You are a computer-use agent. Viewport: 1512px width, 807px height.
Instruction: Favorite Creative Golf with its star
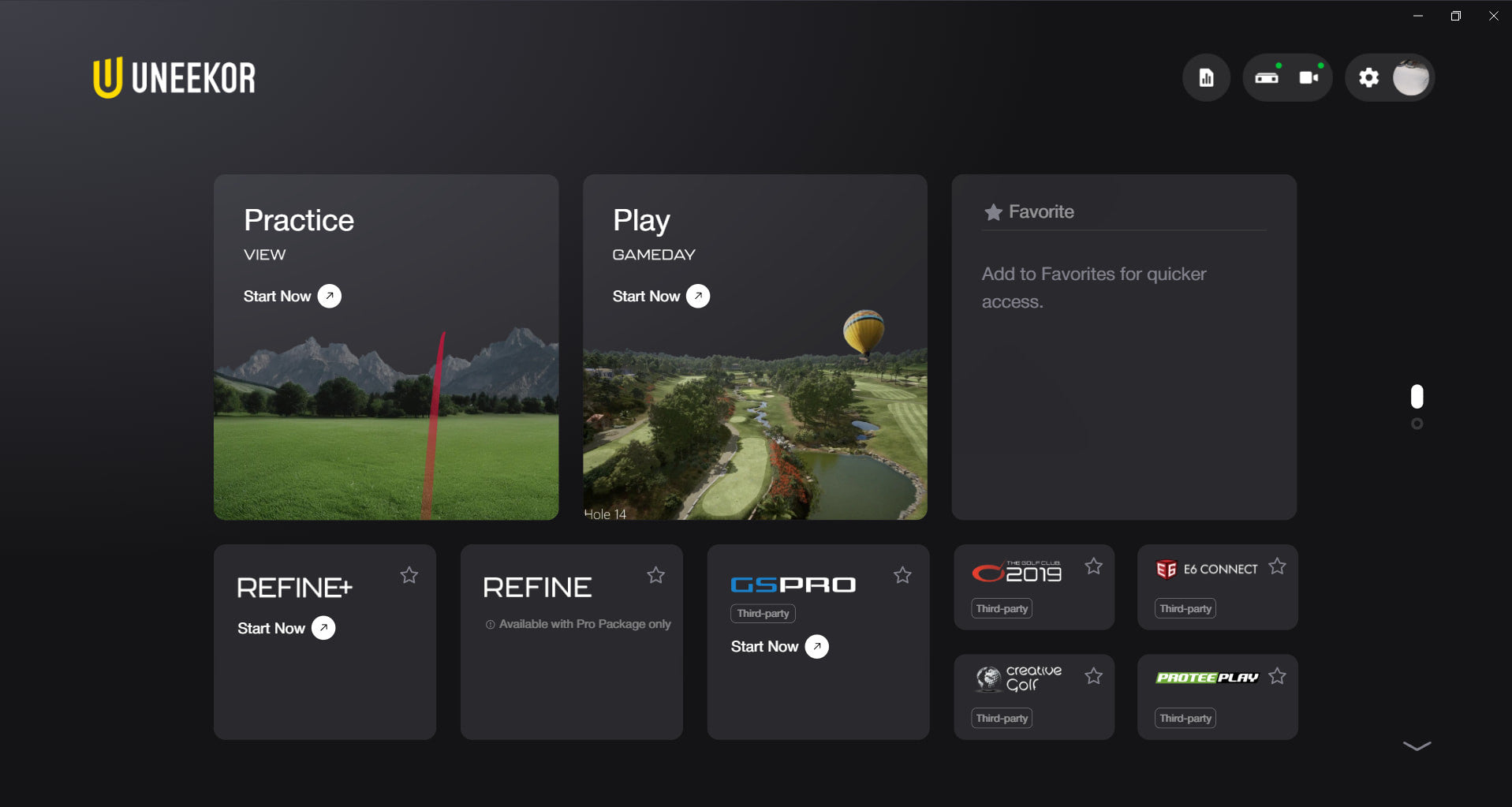click(x=1093, y=675)
